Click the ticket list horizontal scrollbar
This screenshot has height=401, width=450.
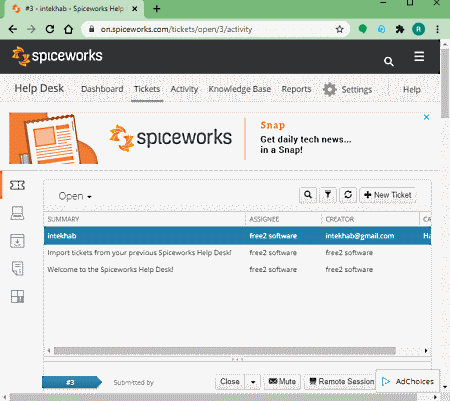point(225,351)
